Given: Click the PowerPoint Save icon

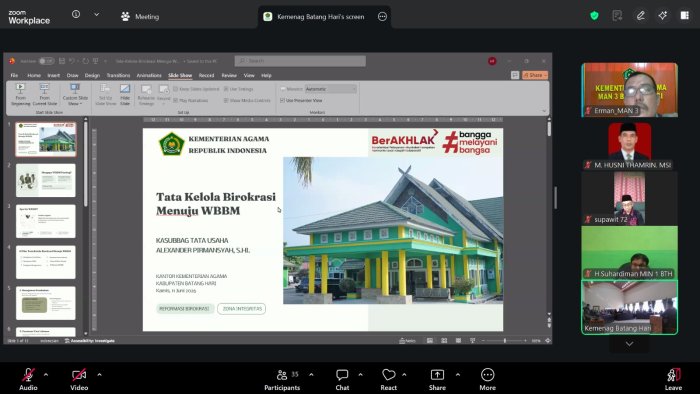Looking at the screenshot, I should click(62, 61).
